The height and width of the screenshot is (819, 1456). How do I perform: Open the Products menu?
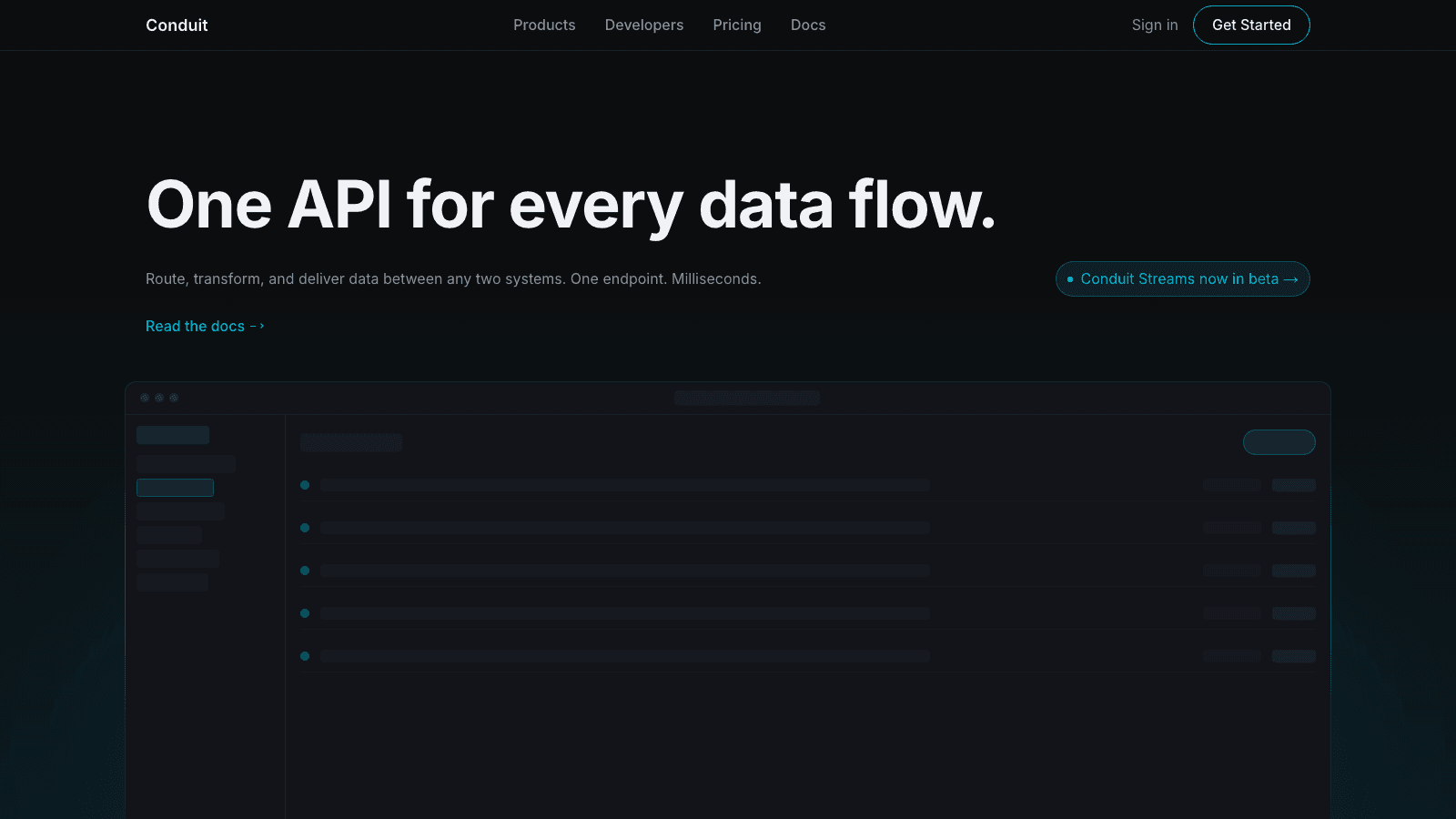(x=544, y=25)
